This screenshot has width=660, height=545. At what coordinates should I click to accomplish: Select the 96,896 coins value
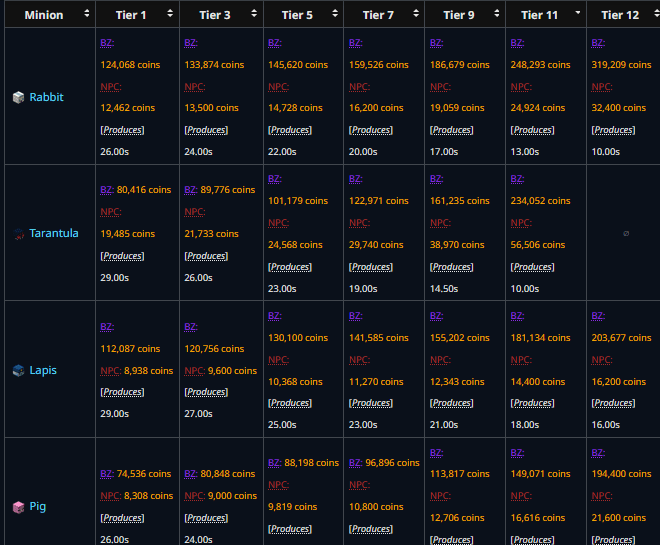click(x=392, y=463)
